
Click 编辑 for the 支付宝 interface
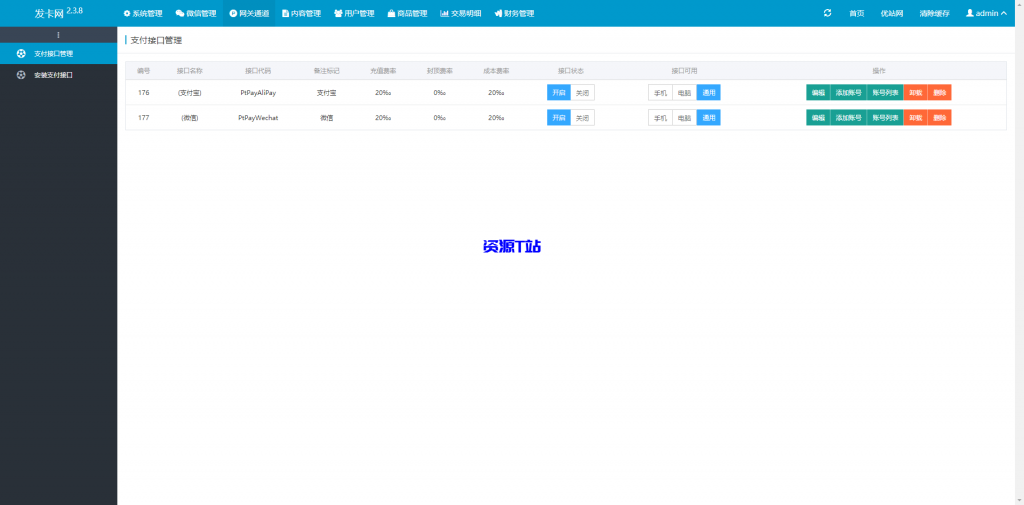tap(818, 92)
